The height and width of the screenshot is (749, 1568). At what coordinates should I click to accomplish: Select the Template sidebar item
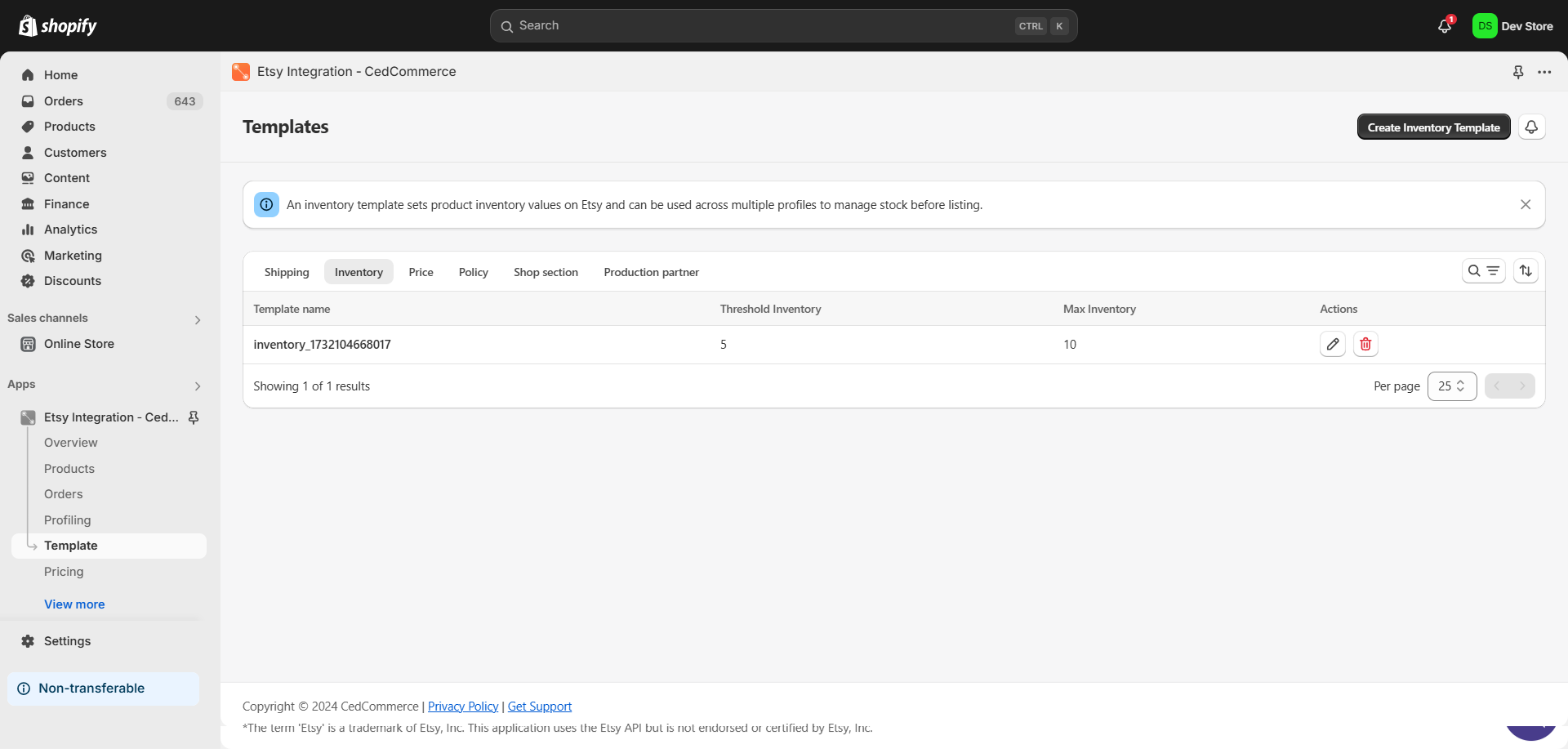pos(109,546)
